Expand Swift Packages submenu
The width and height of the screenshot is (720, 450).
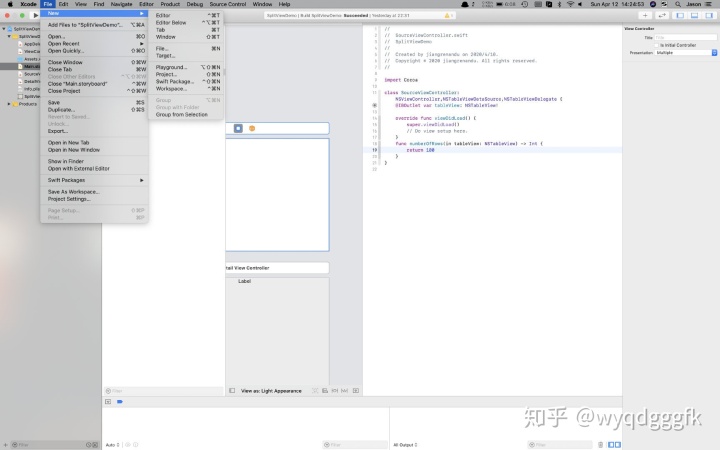(x=94, y=180)
